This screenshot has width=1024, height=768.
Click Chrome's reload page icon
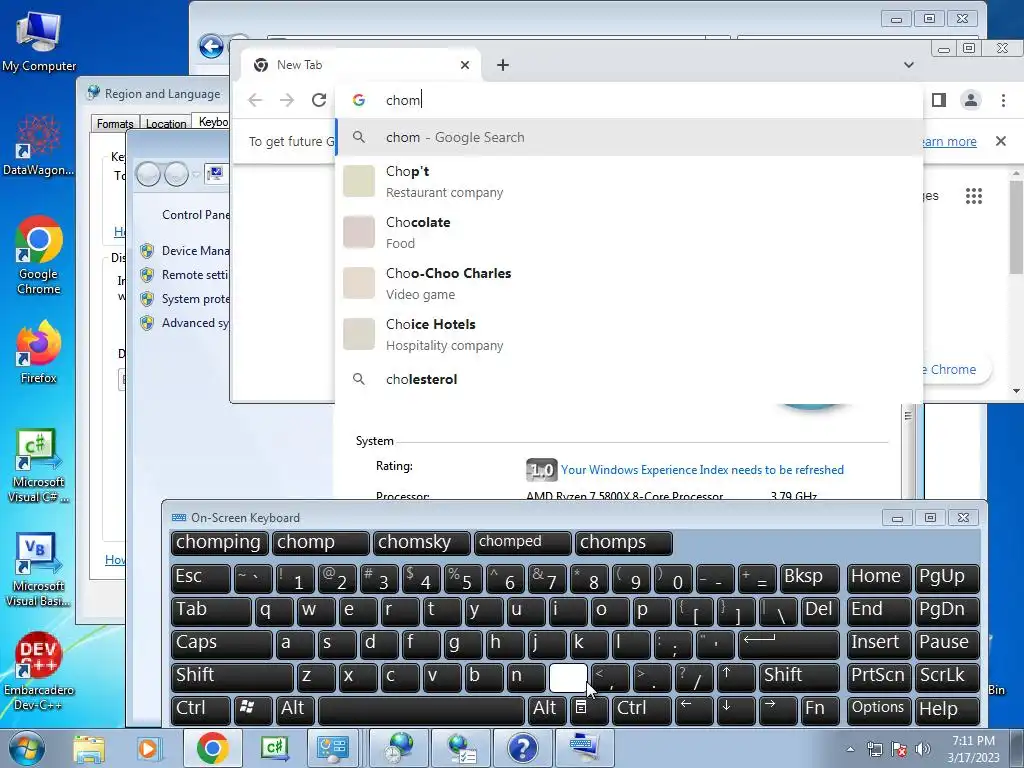pyautogui.click(x=319, y=100)
